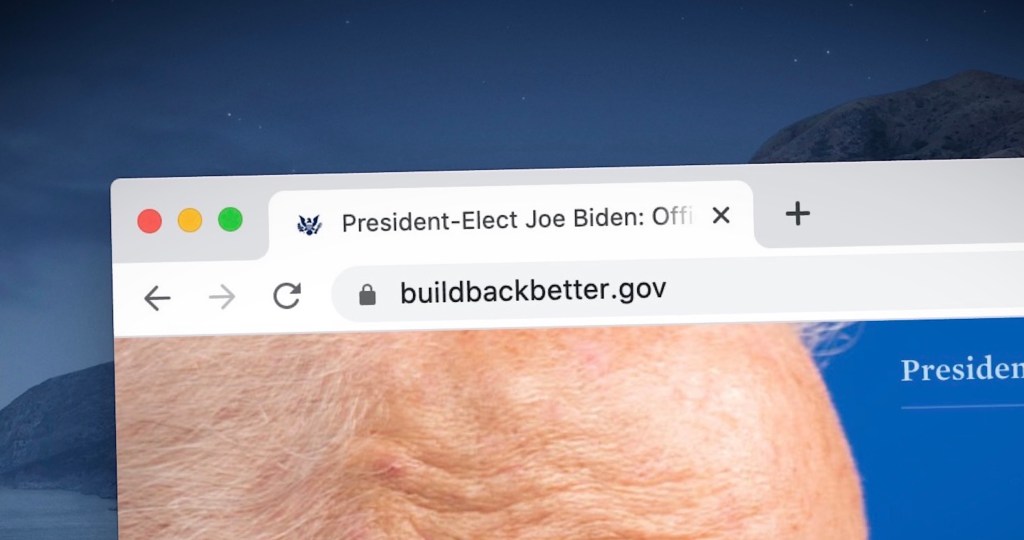The height and width of the screenshot is (540, 1024).
Task: Open a new tab with the plus button
Action: tap(797, 214)
